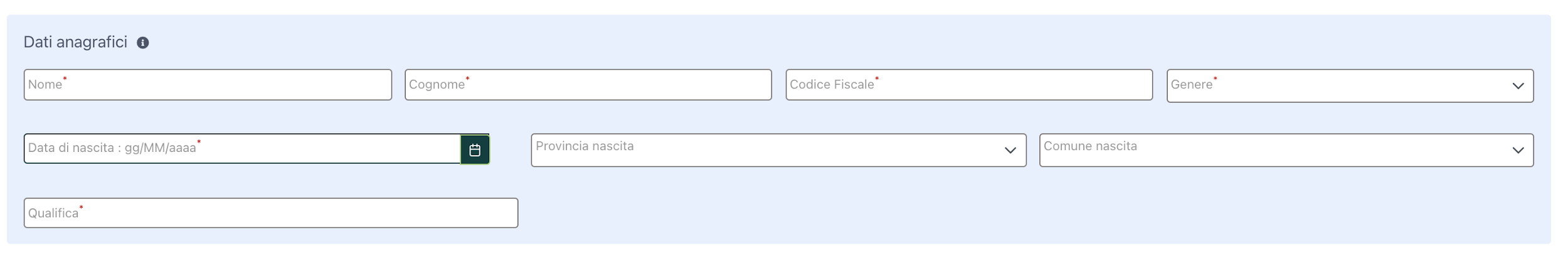Image resolution: width=1568 pixels, height=253 pixels.
Task: Click the Genere chevron arrow
Action: click(1518, 86)
